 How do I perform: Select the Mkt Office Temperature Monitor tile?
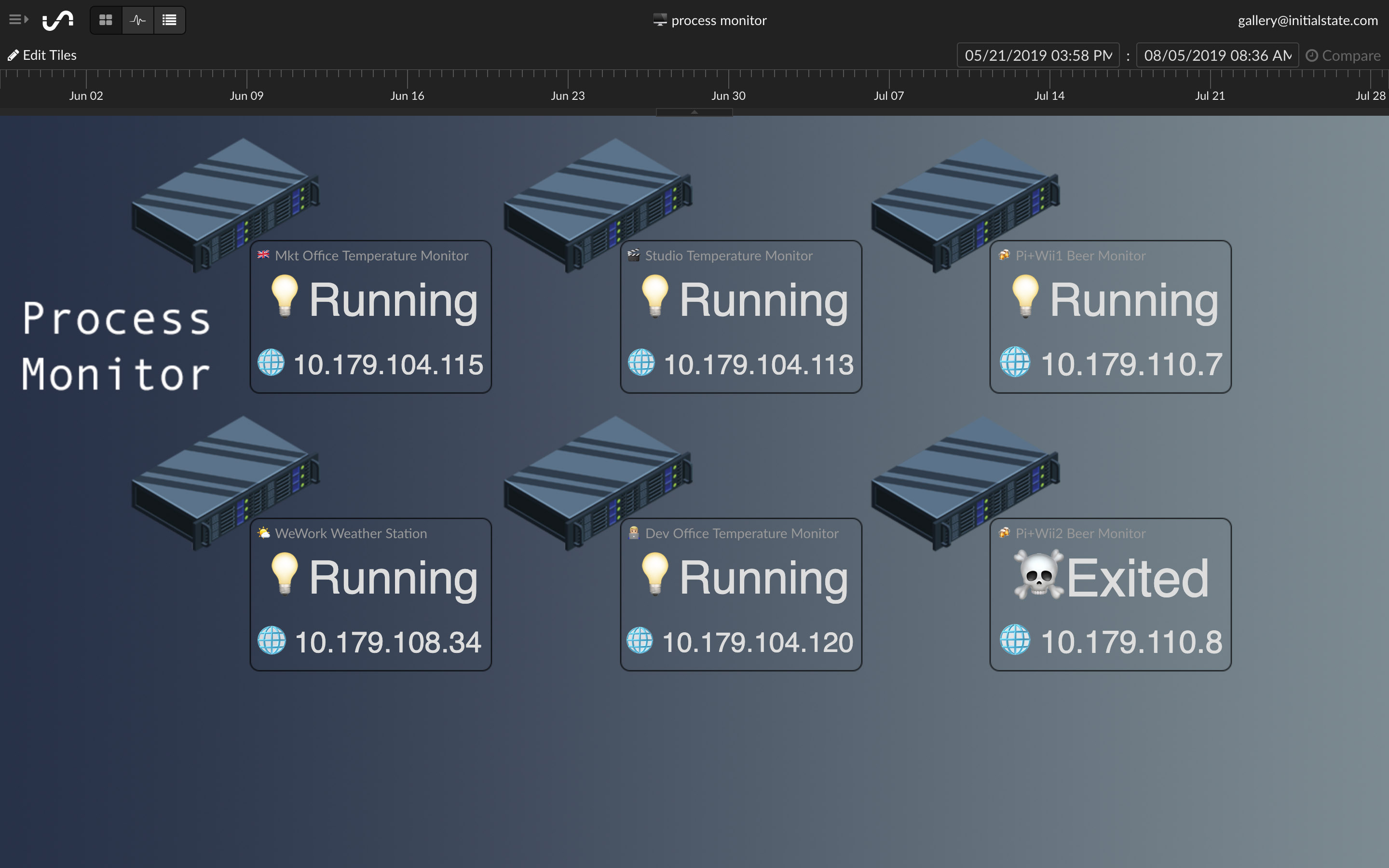tap(371, 317)
